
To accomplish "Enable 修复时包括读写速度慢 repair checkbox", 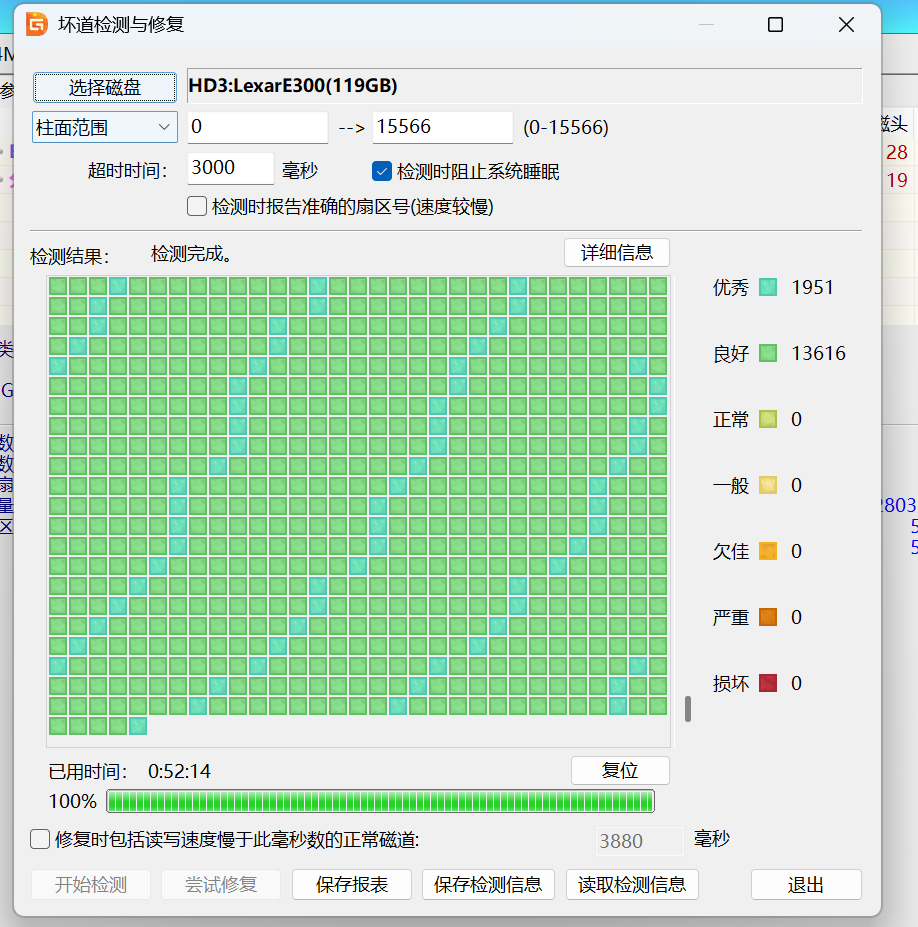I will coord(40,840).
